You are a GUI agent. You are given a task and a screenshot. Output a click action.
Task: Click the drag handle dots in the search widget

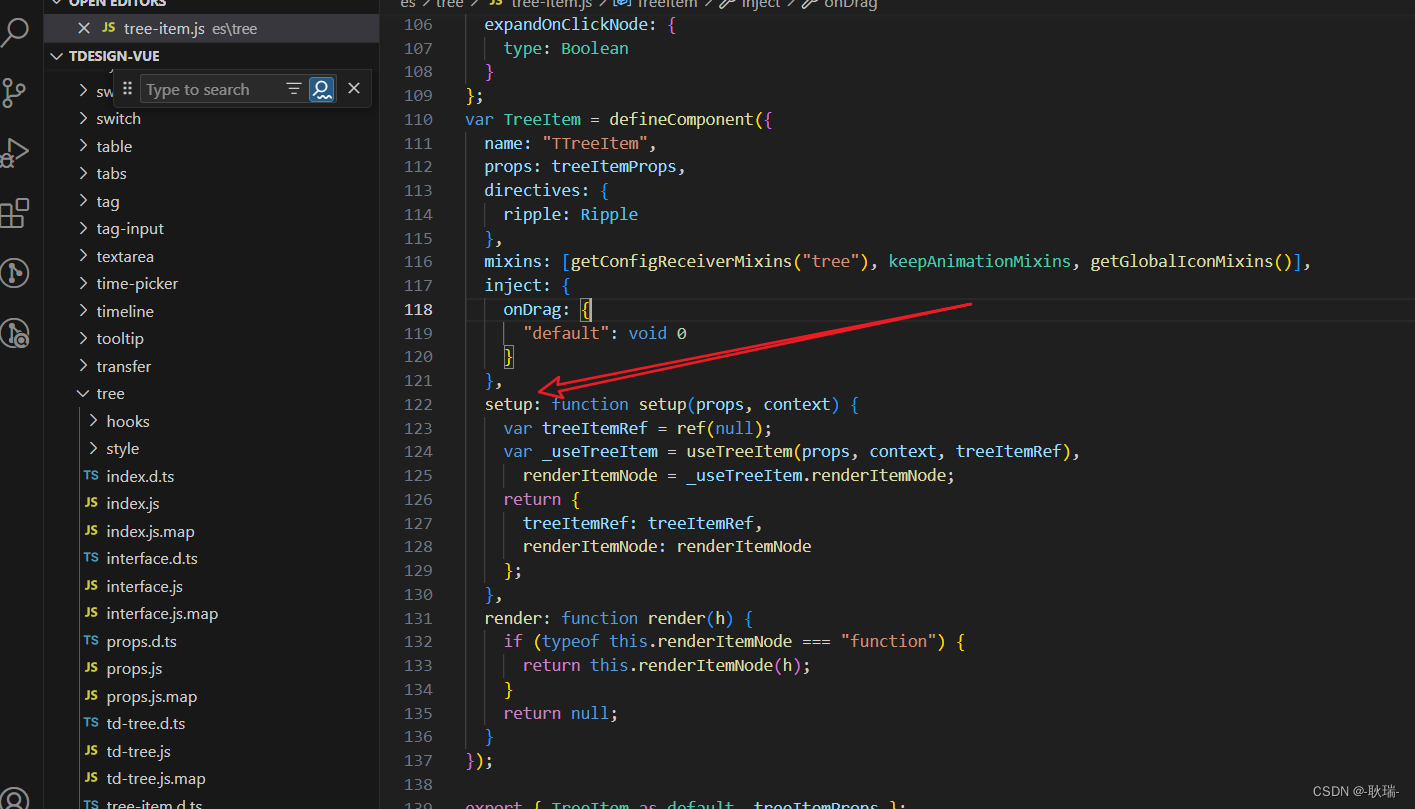point(128,89)
